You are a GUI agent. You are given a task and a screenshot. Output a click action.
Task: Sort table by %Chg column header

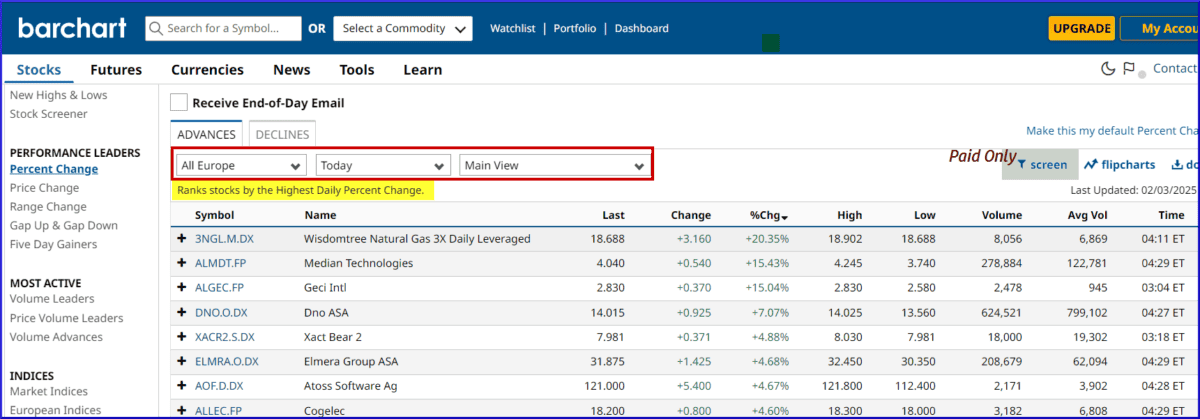tap(768, 215)
